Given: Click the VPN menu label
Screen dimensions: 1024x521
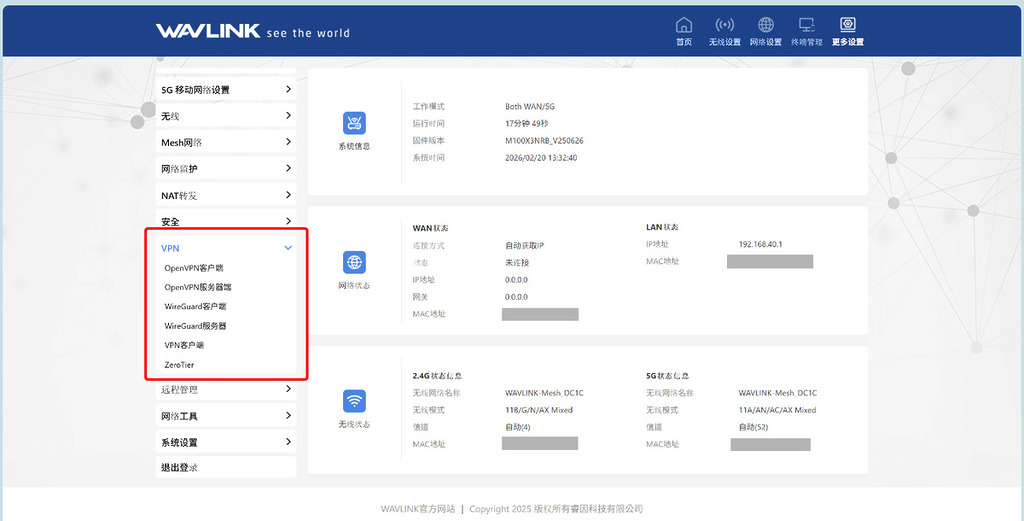Looking at the screenshot, I should [170, 248].
